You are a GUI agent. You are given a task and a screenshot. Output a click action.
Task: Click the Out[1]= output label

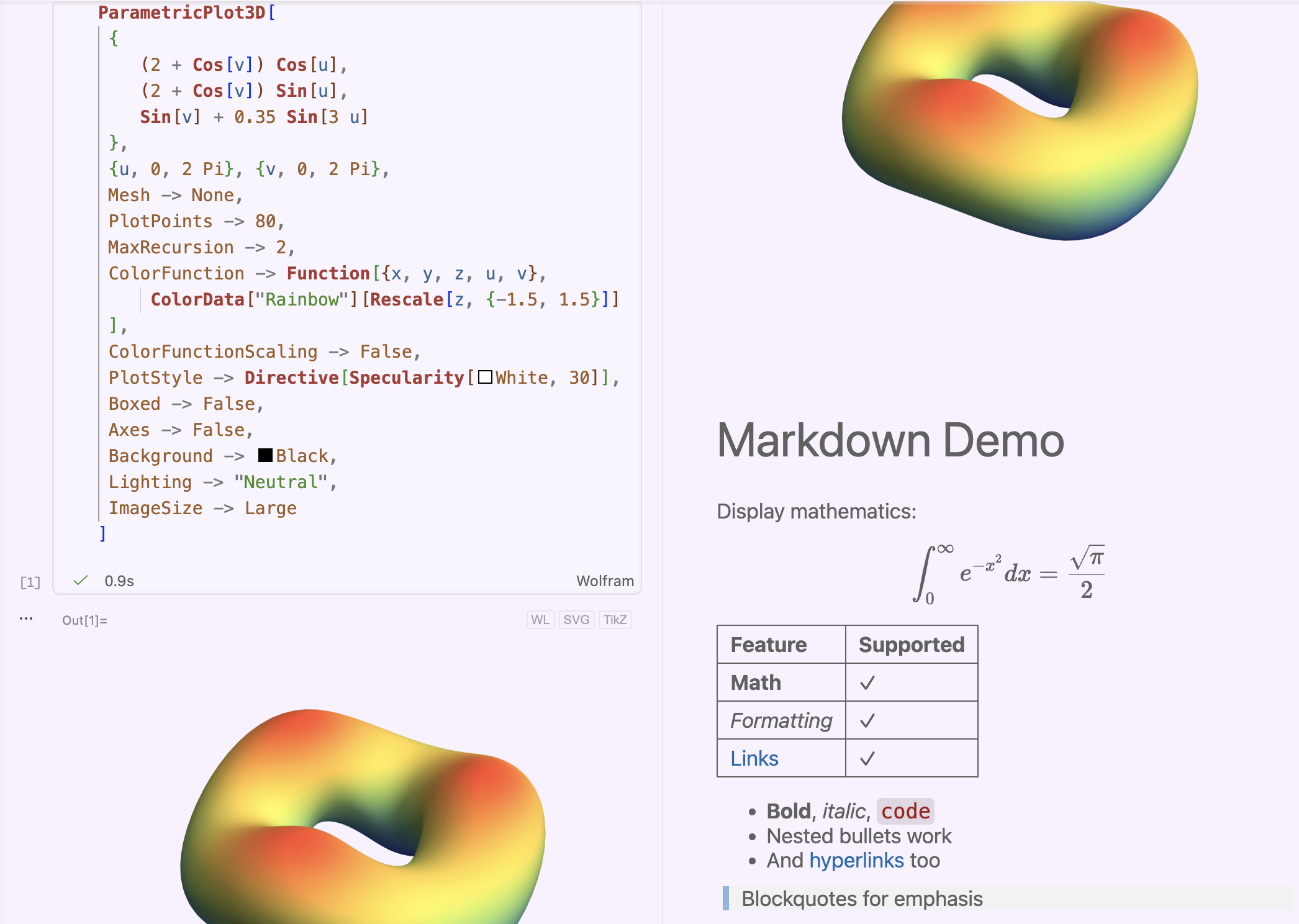pyautogui.click(x=84, y=620)
